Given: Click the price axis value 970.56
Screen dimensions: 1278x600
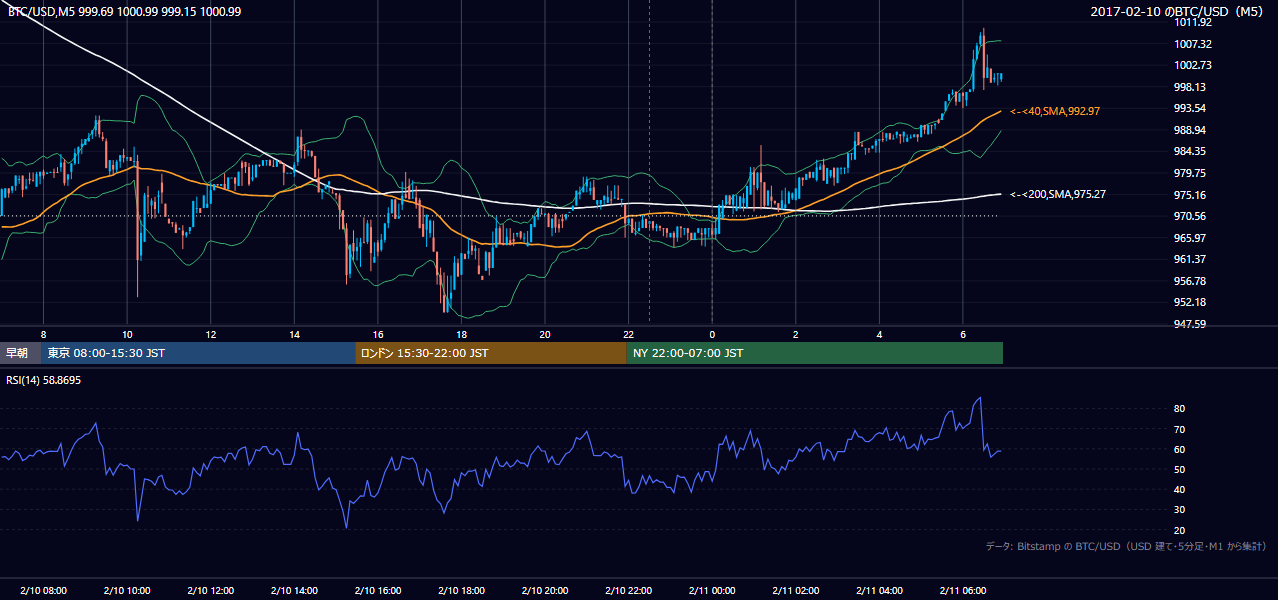Looking at the screenshot, I should click(1190, 216).
